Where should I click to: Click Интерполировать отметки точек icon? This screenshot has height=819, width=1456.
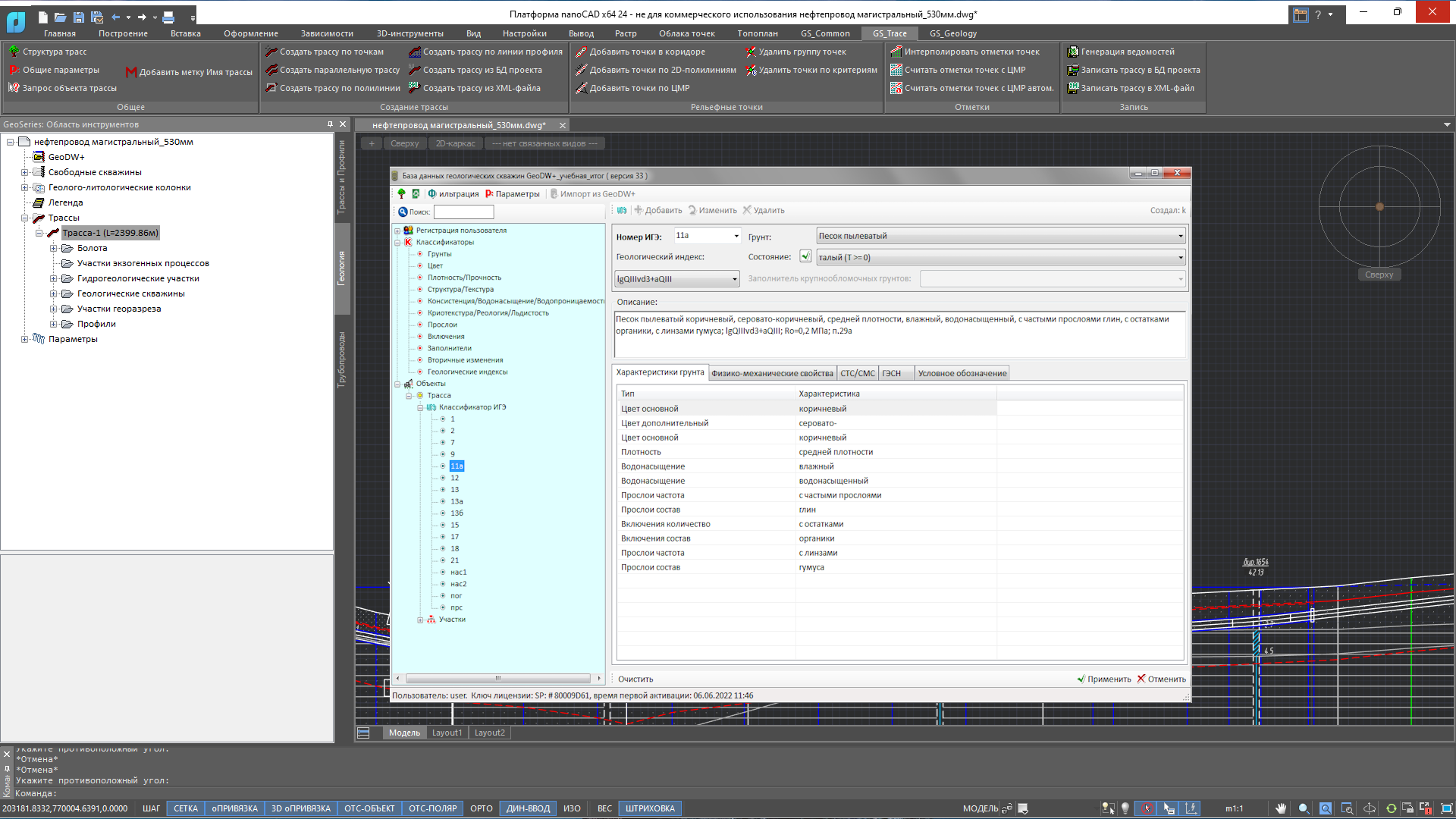click(896, 52)
